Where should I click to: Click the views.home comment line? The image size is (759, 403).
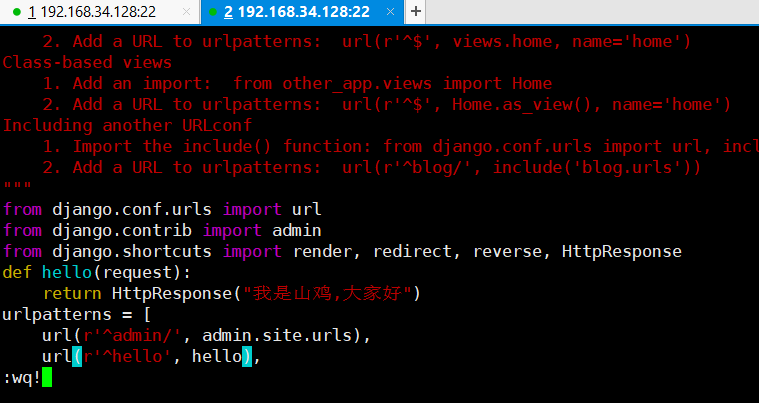pyautogui.click(x=367, y=42)
